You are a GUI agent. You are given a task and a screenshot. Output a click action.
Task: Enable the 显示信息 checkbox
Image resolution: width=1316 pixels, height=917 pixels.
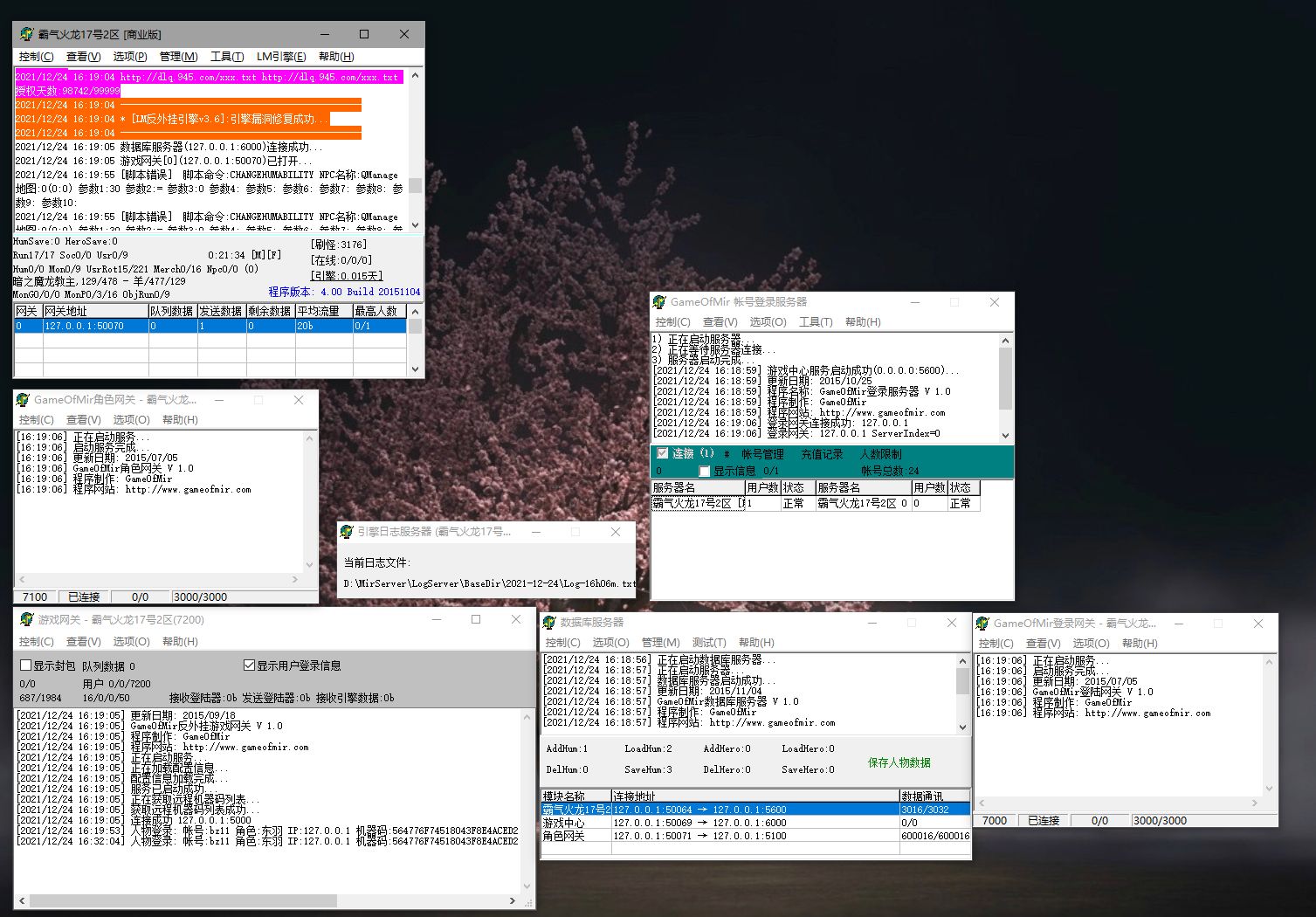tap(704, 471)
